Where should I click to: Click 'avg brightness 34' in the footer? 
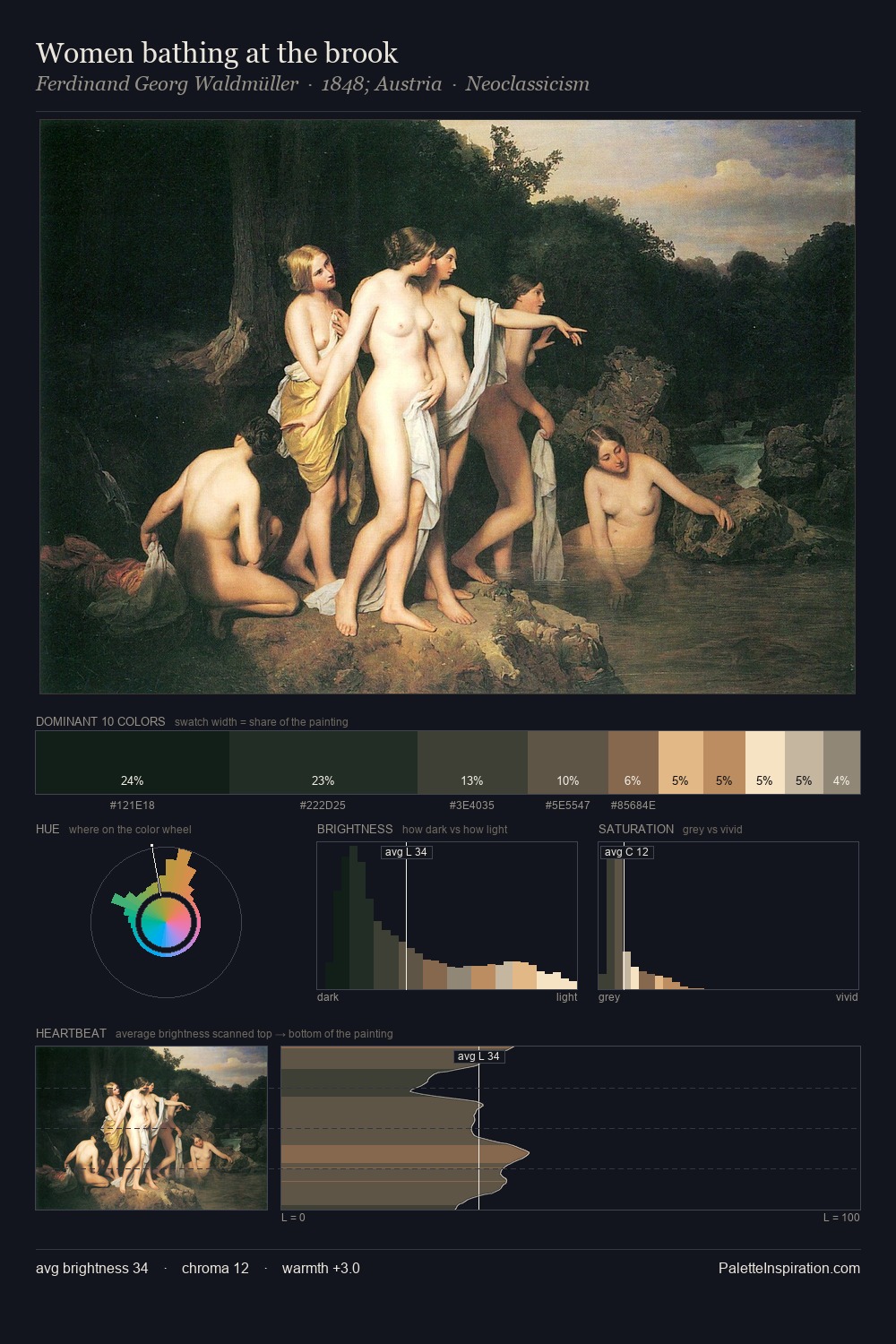tap(92, 1268)
